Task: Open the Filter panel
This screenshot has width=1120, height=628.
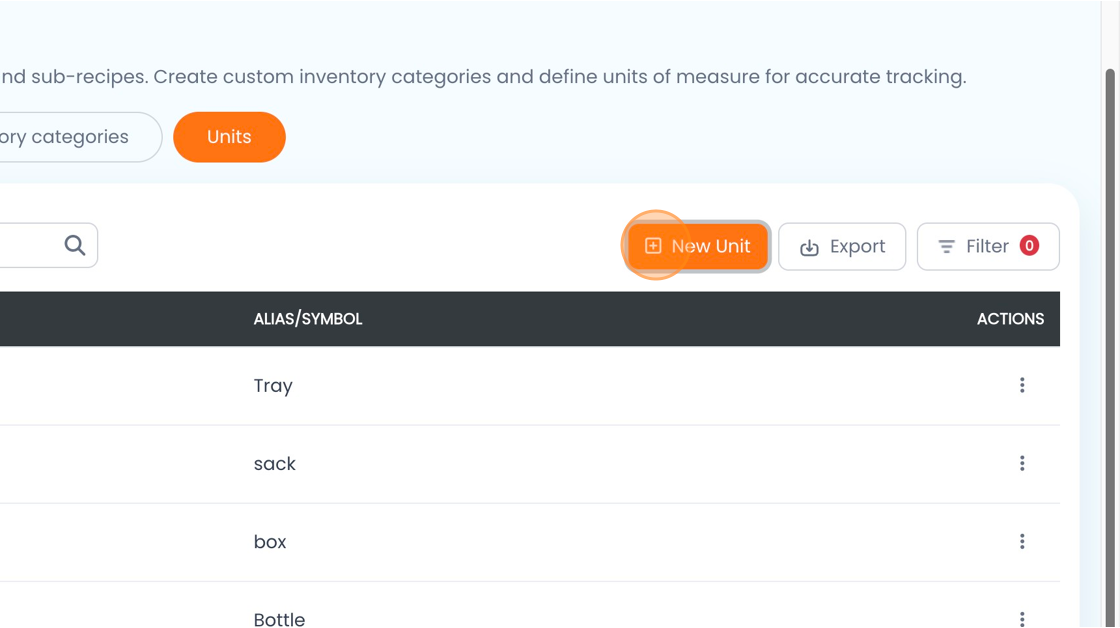Action: tap(988, 246)
